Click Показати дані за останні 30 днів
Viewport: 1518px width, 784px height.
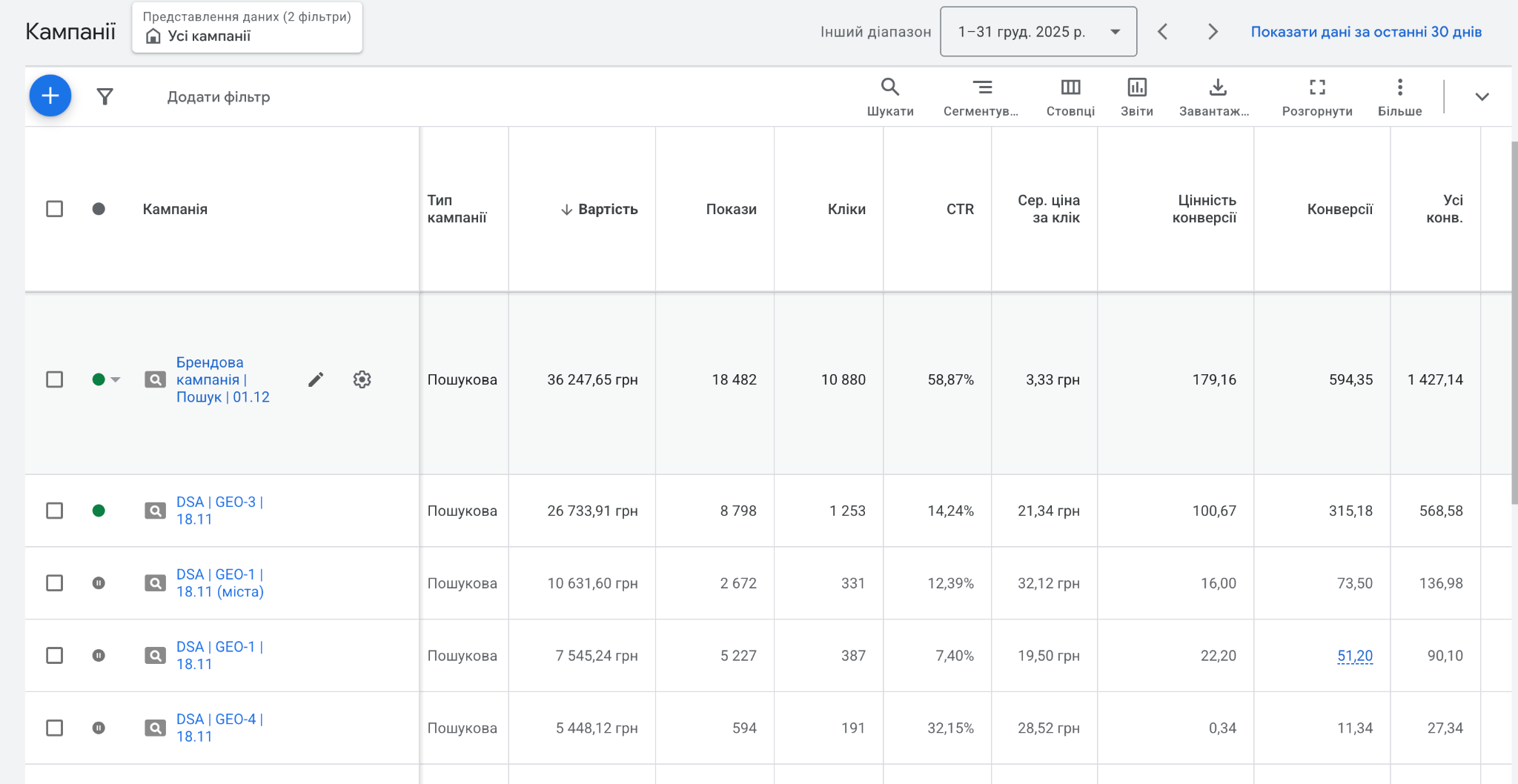[x=1365, y=32]
